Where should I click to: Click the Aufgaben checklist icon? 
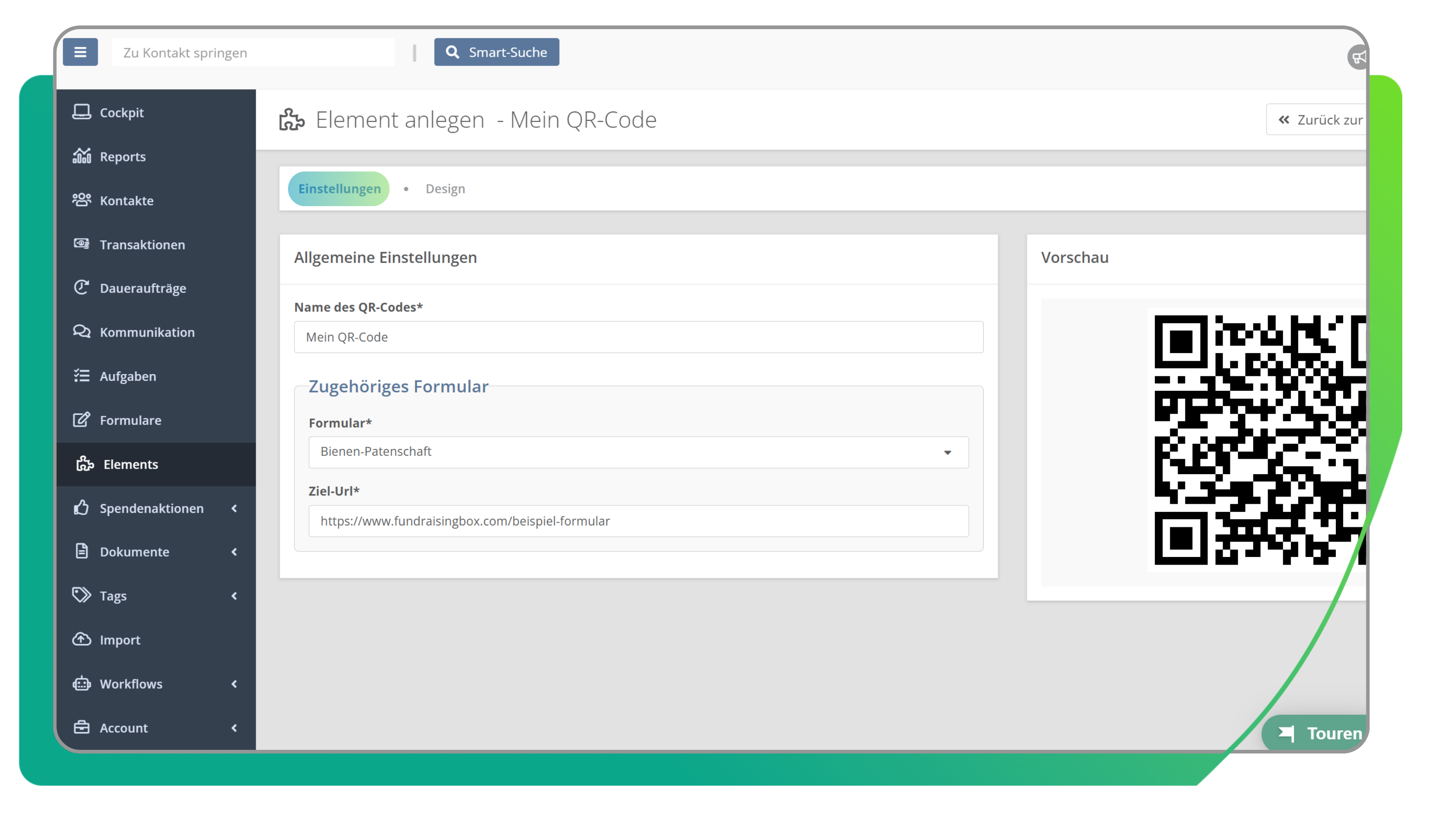(x=81, y=376)
